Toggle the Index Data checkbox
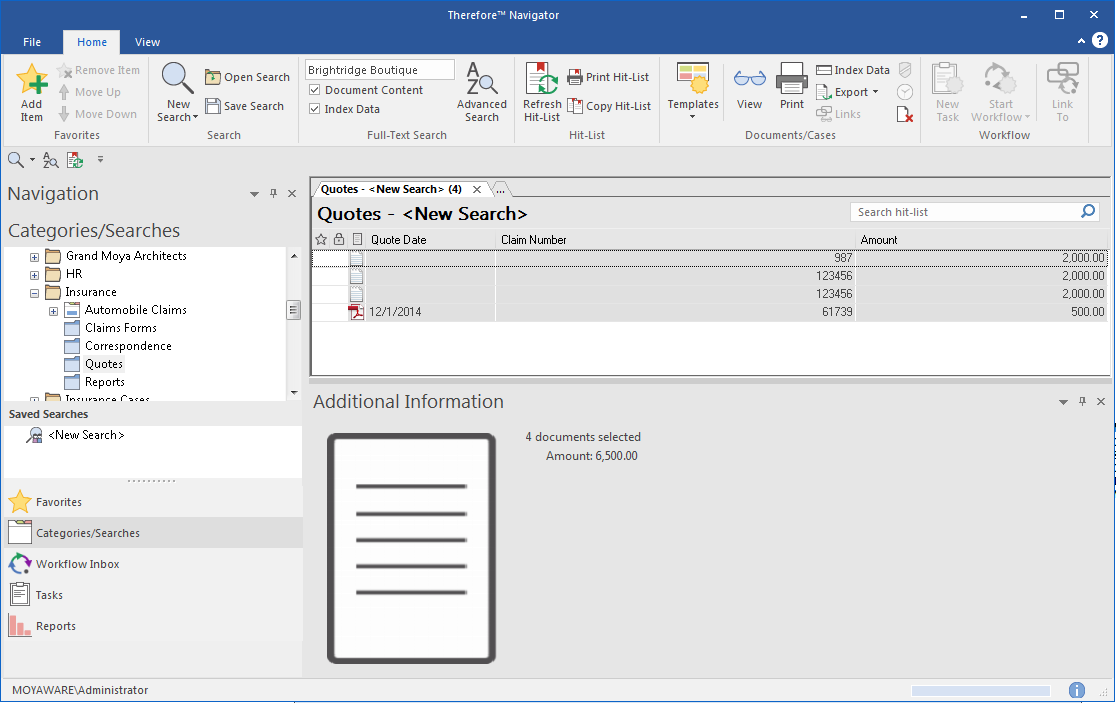The width and height of the screenshot is (1116, 703). pyautogui.click(x=315, y=109)
